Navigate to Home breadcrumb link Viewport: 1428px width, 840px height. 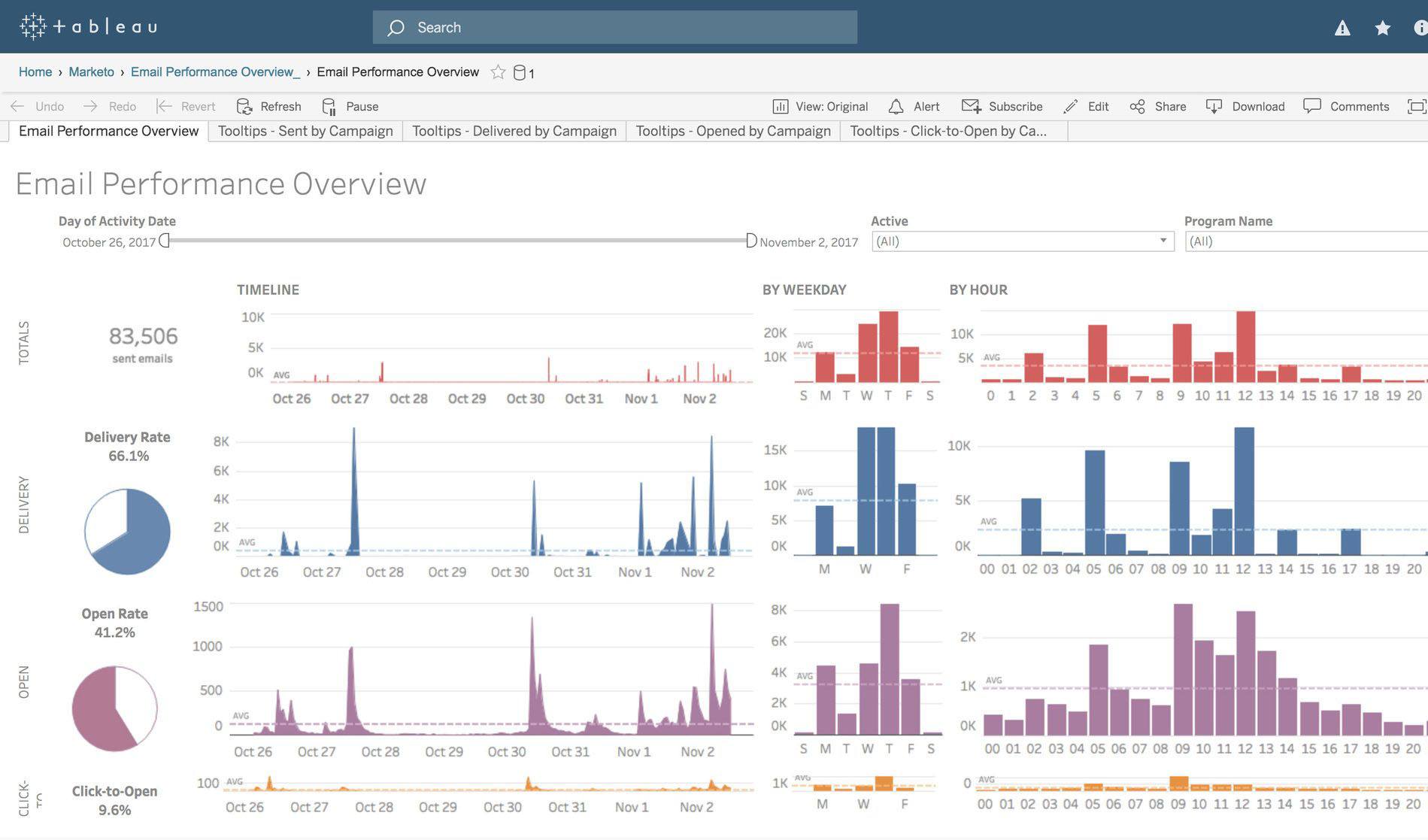(x=35, y=72)
